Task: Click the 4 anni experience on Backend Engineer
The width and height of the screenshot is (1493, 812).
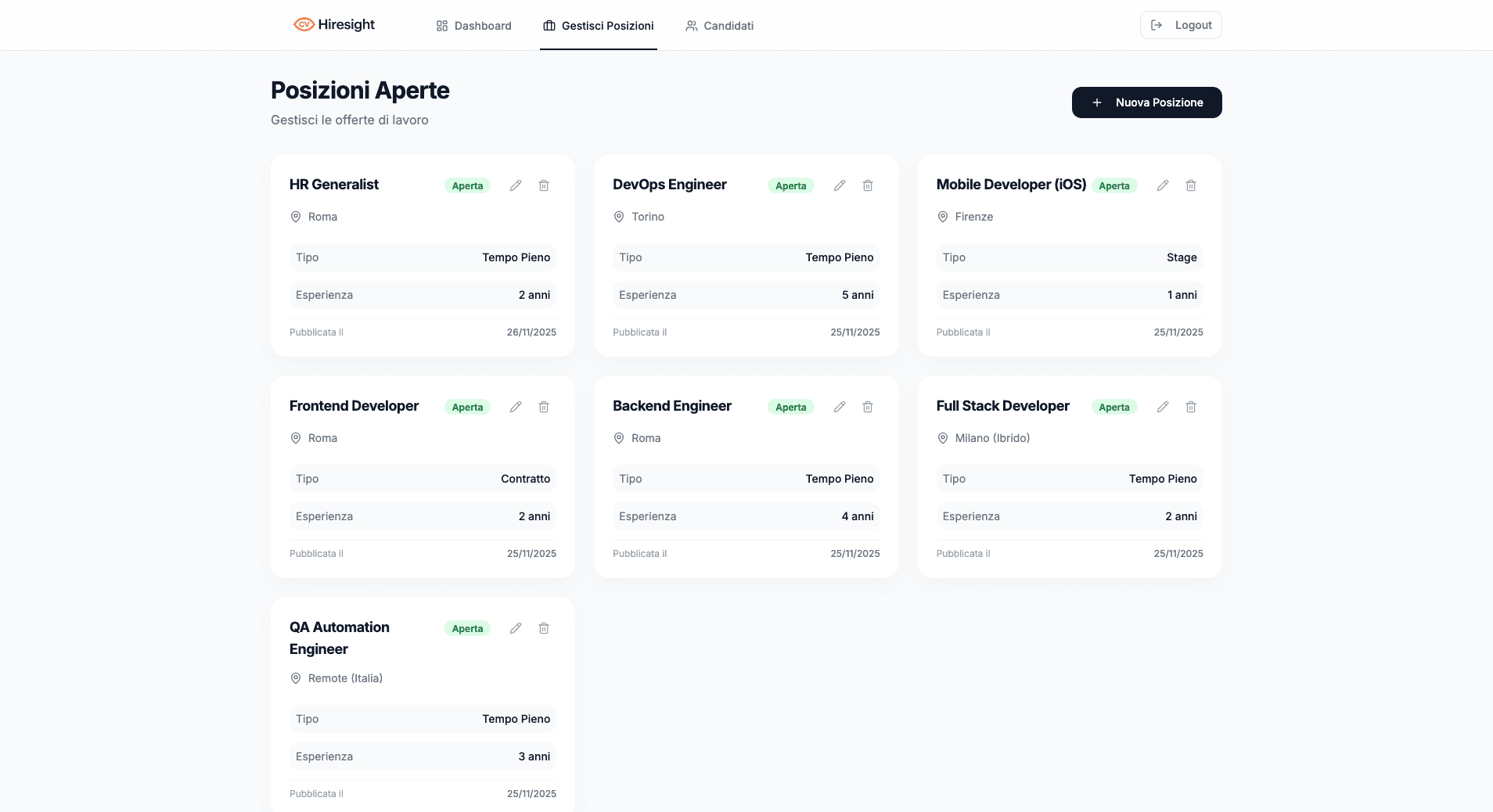Action: [x=858, y=516]
